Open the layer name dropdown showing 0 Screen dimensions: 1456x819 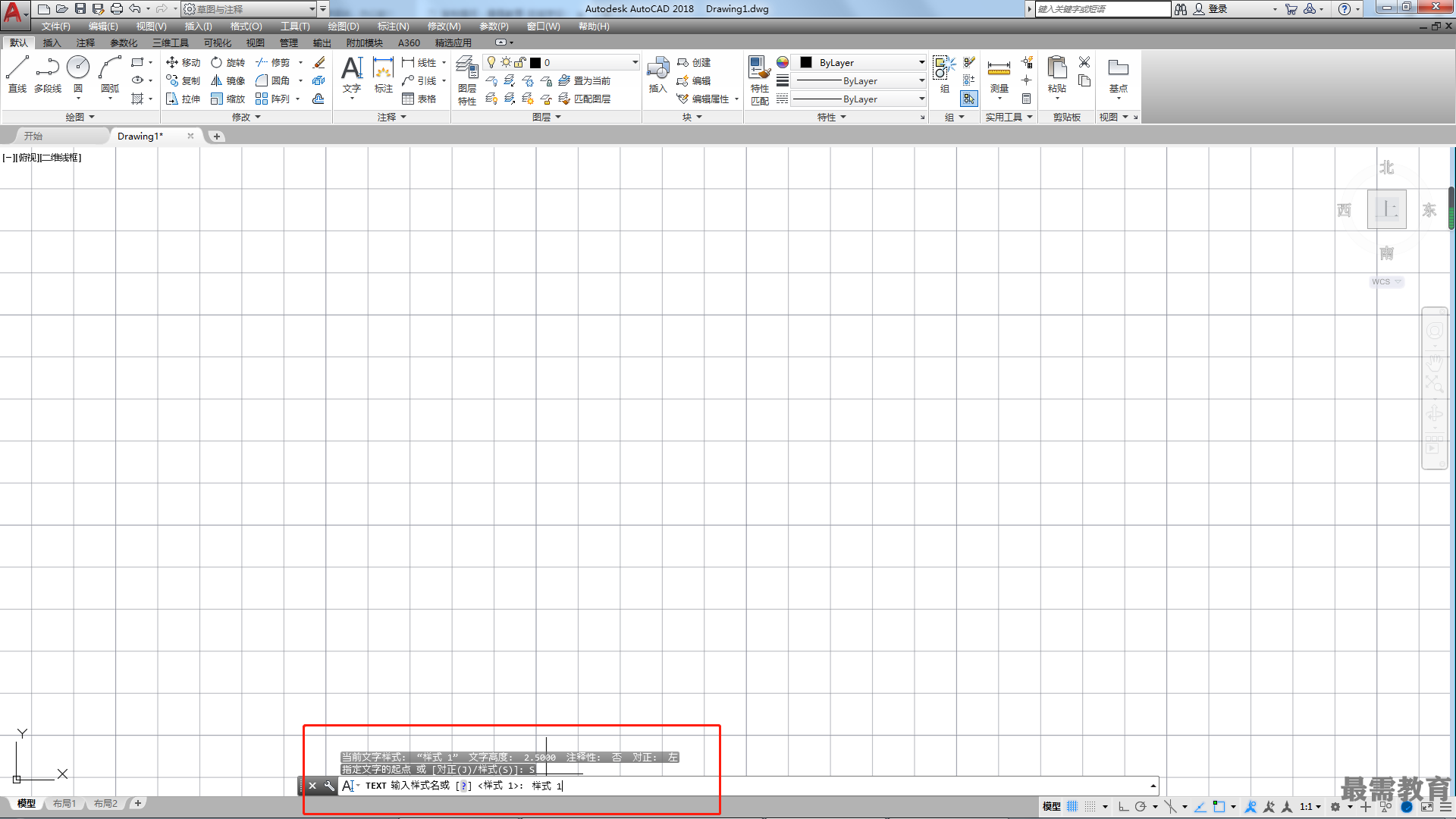pos(561,62)
